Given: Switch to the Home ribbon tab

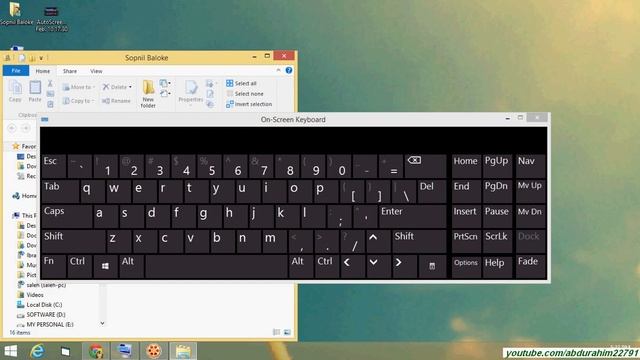Looking at the screenshot, I should 42,71.
